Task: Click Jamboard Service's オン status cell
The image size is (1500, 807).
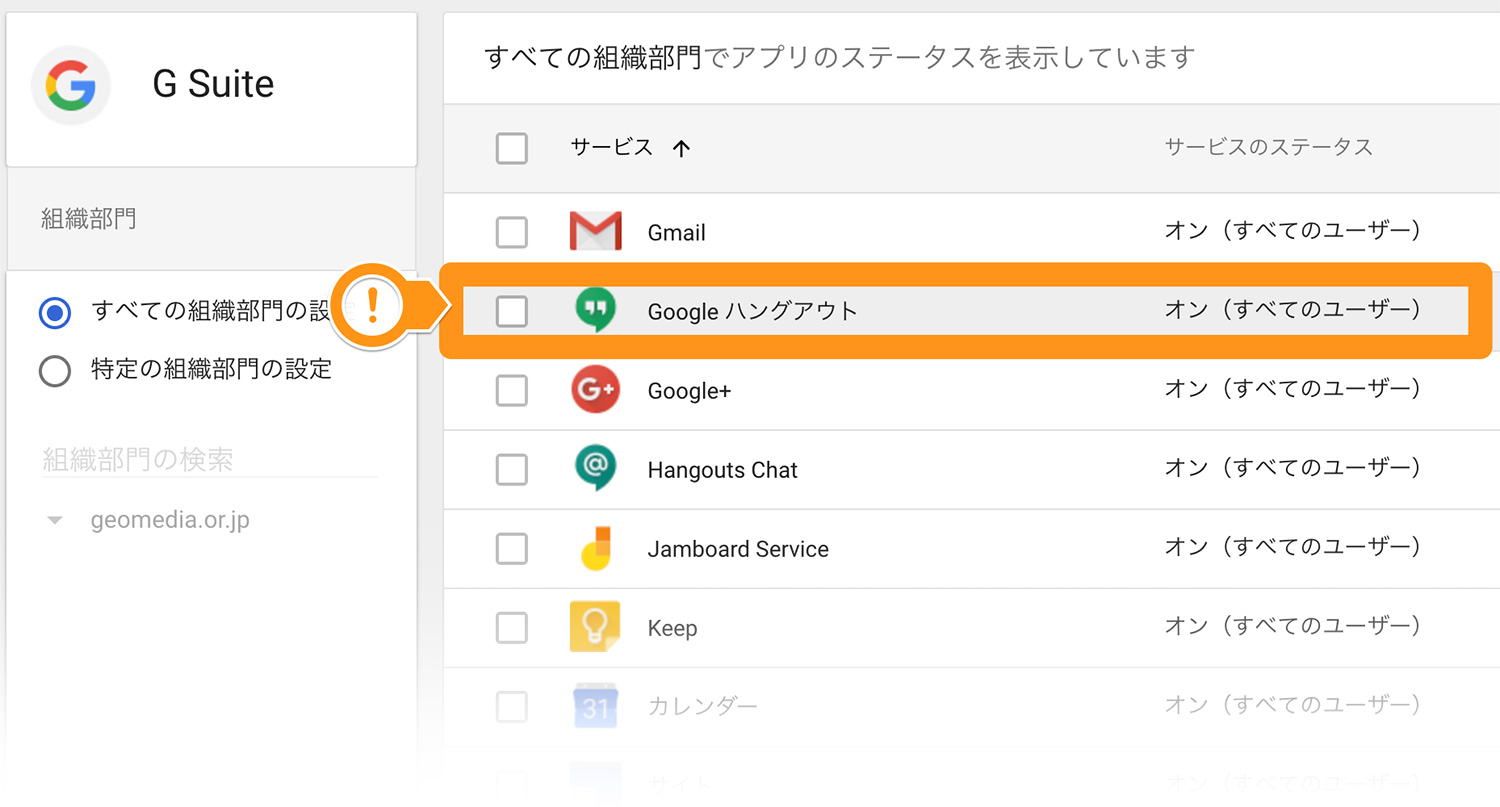Action: click(x=1292, y=548)
